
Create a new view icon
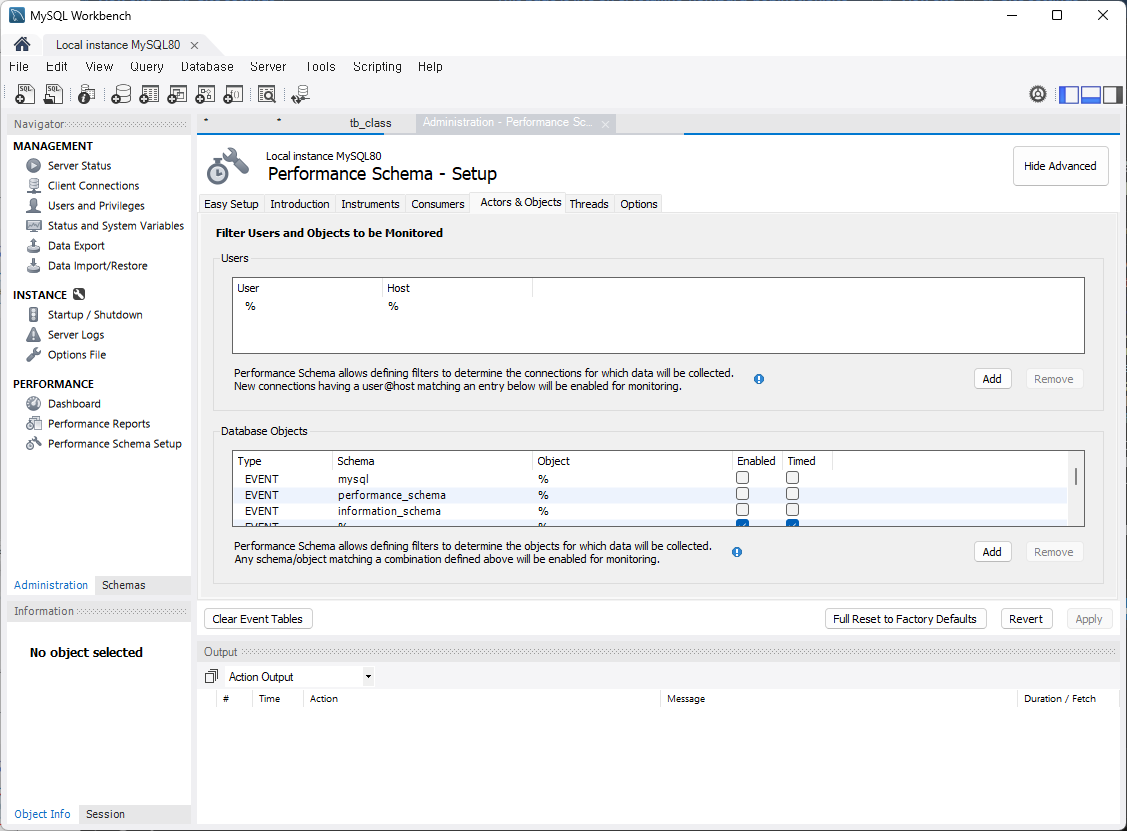(177, 94)
